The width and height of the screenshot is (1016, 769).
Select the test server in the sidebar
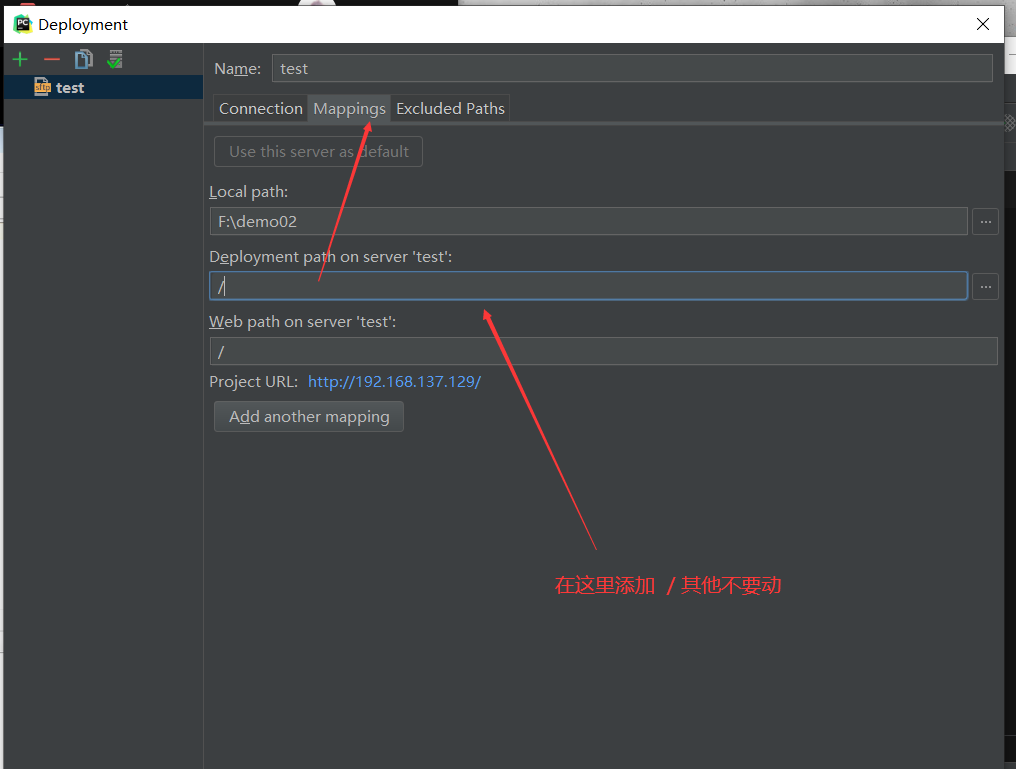[x=70, y=87]
